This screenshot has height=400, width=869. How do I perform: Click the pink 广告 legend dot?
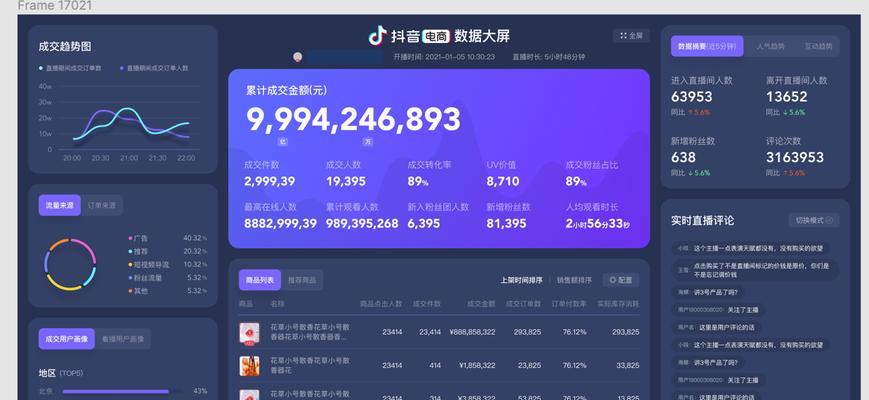[x=130, y=238]
